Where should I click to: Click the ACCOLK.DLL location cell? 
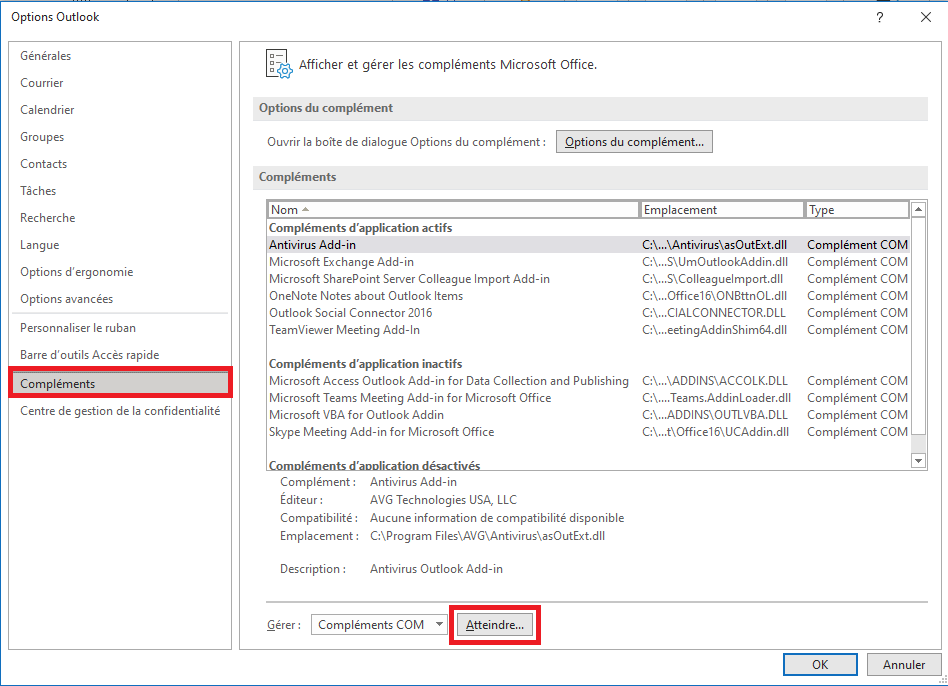pyautogui.click(x=715, y=381)
